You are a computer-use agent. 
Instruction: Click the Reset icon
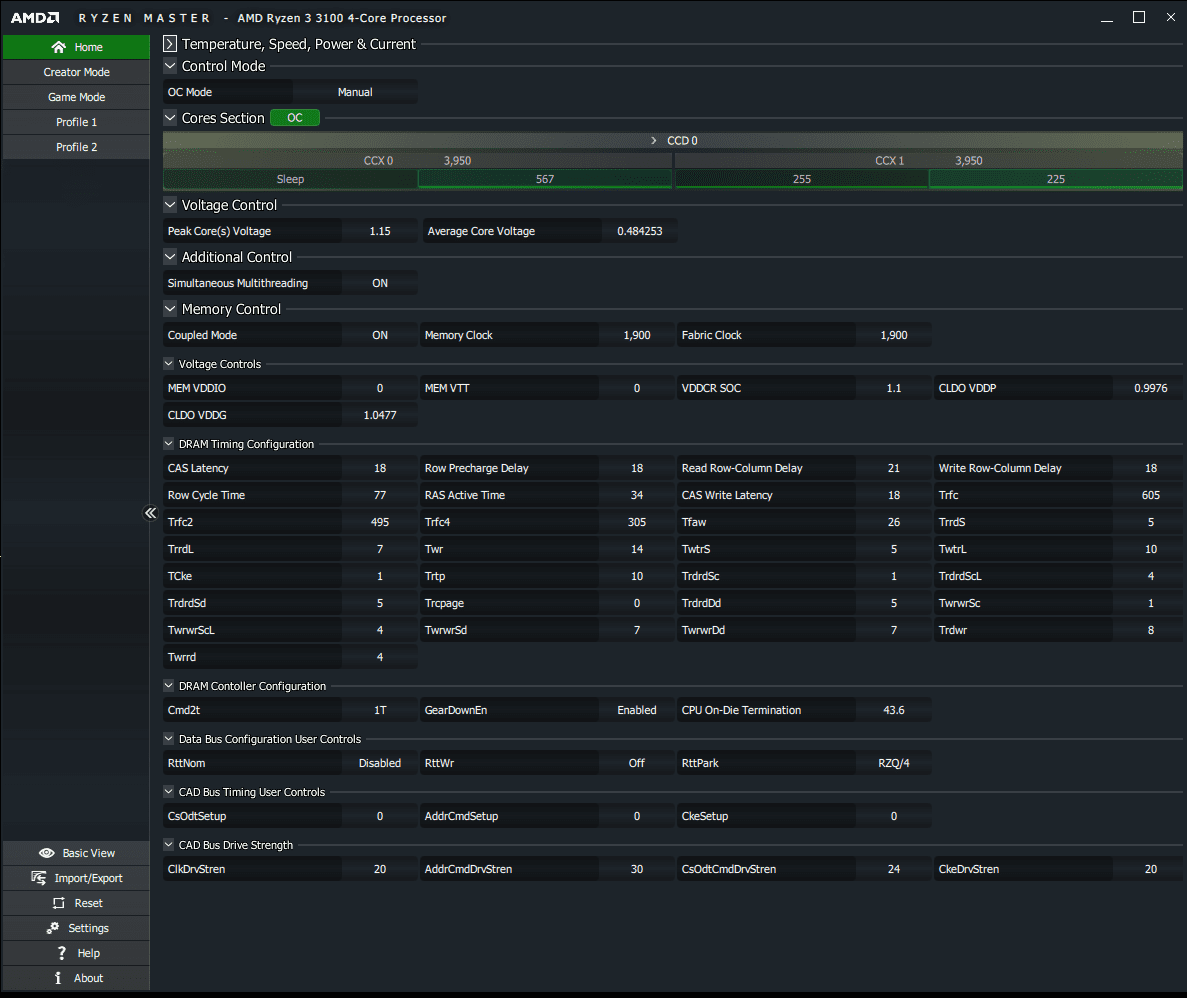tap(58, 903)
